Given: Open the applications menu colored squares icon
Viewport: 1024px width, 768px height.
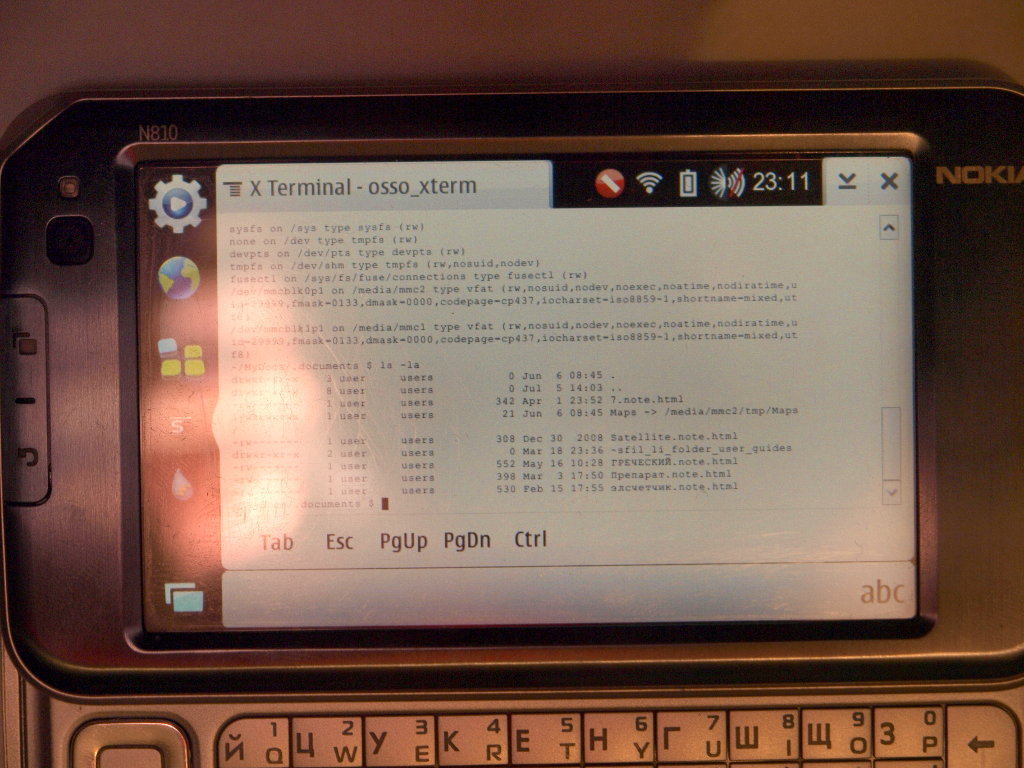Looking at the screenshot, I should [180, 357].
